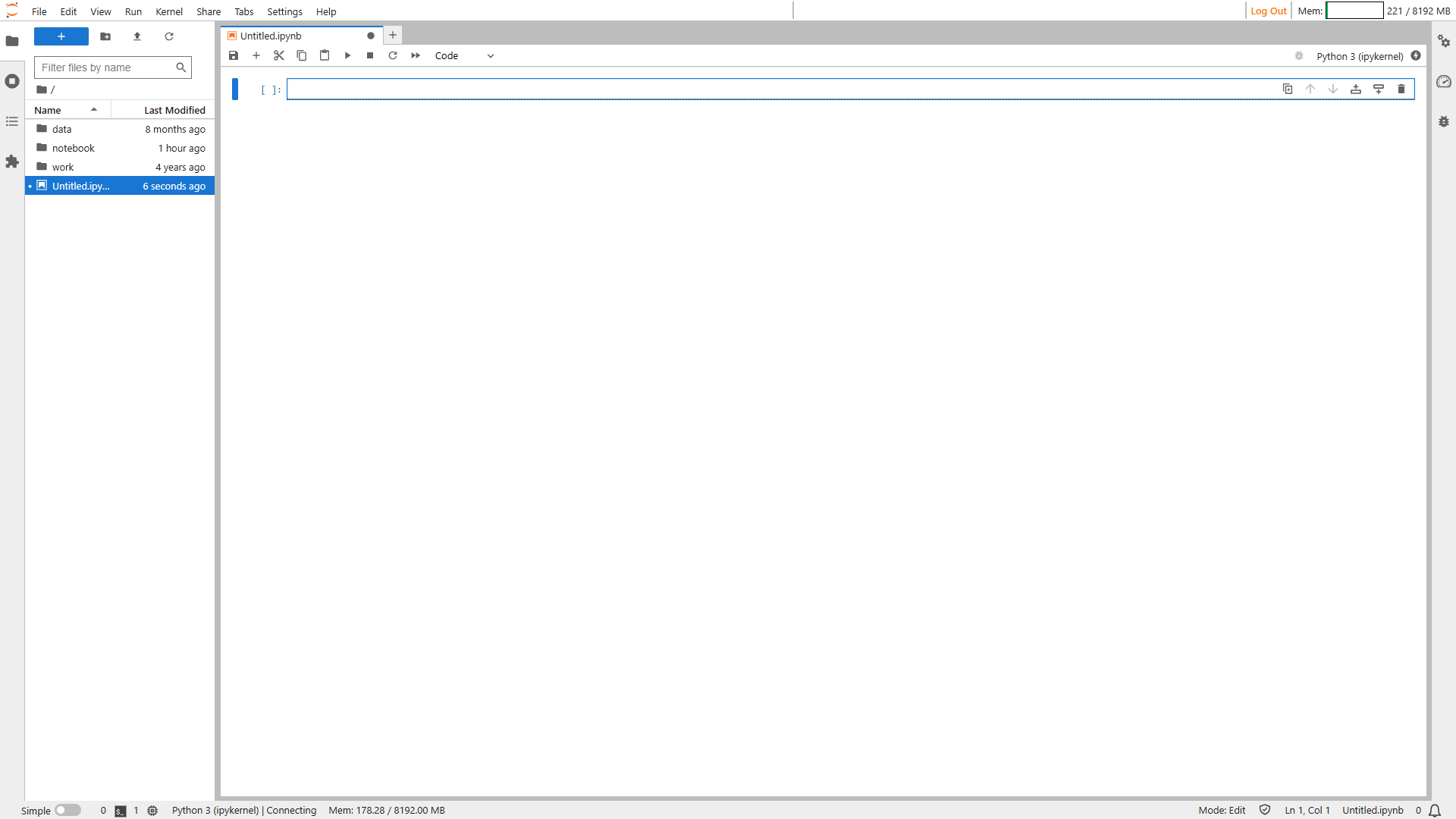Click the notebook trust shield icon
This screenshot has width=1456, height=819.
point(1265,810)
